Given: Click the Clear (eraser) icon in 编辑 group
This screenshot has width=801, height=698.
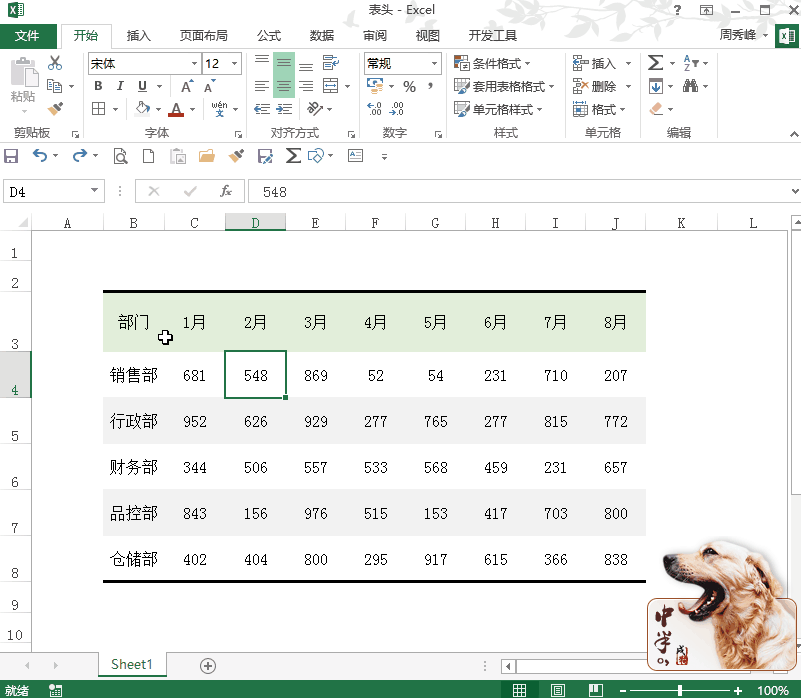Looking at the screenshot, I should click(658, 108).
